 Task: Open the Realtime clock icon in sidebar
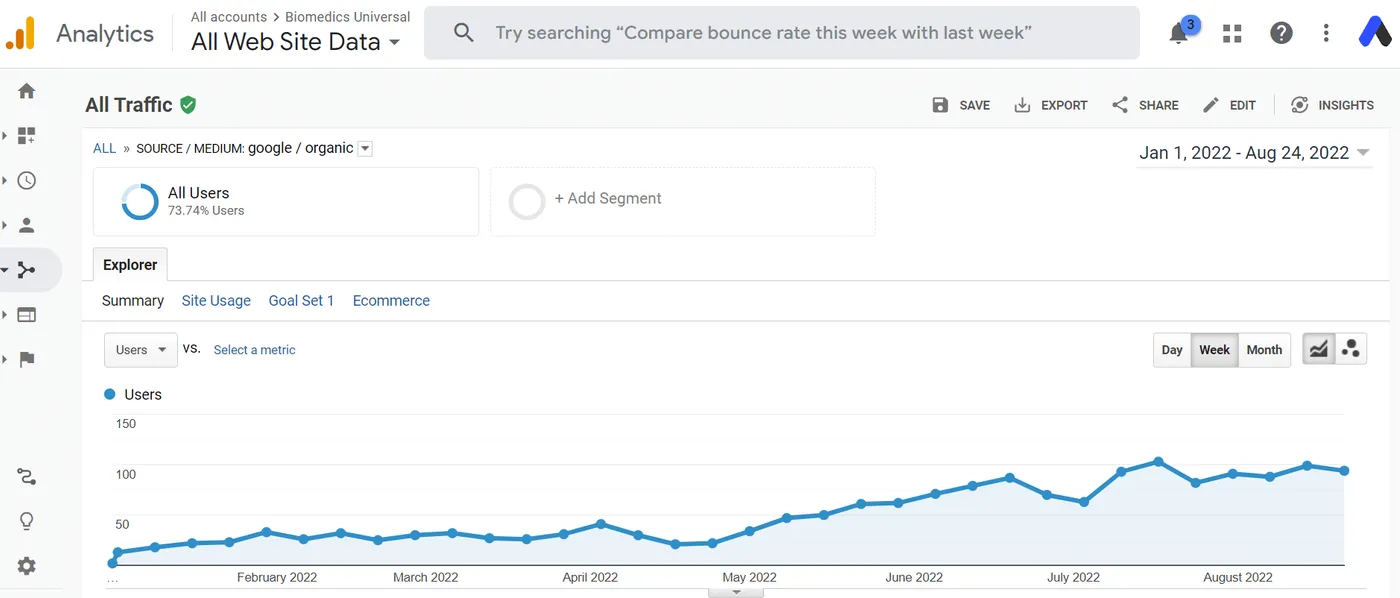(27, 180)
